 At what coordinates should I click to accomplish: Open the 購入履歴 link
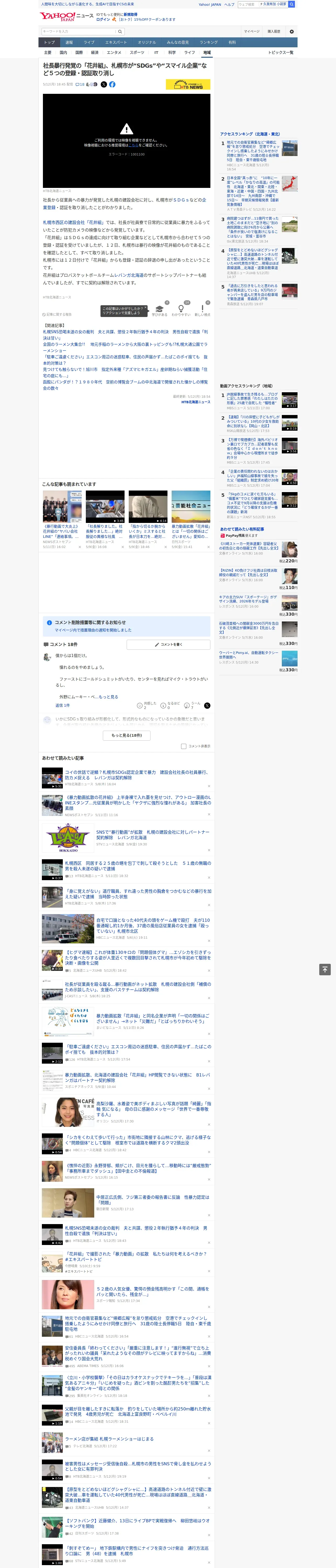(x=274, y=32)
